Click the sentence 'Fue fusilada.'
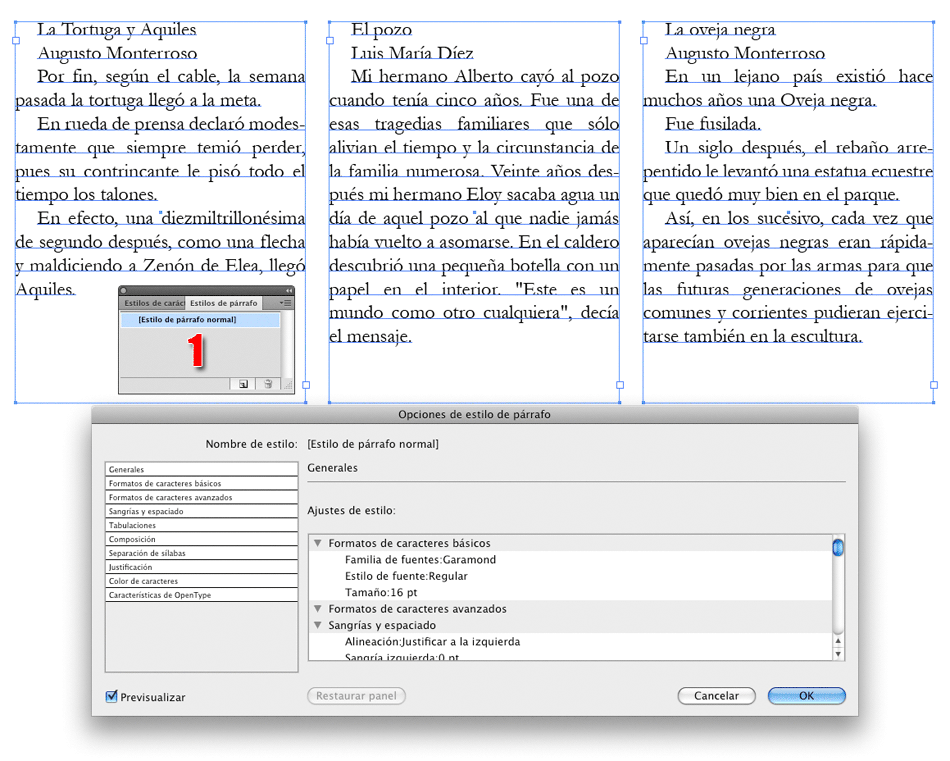This screenshot has height=761, width=950. (713, 124)
